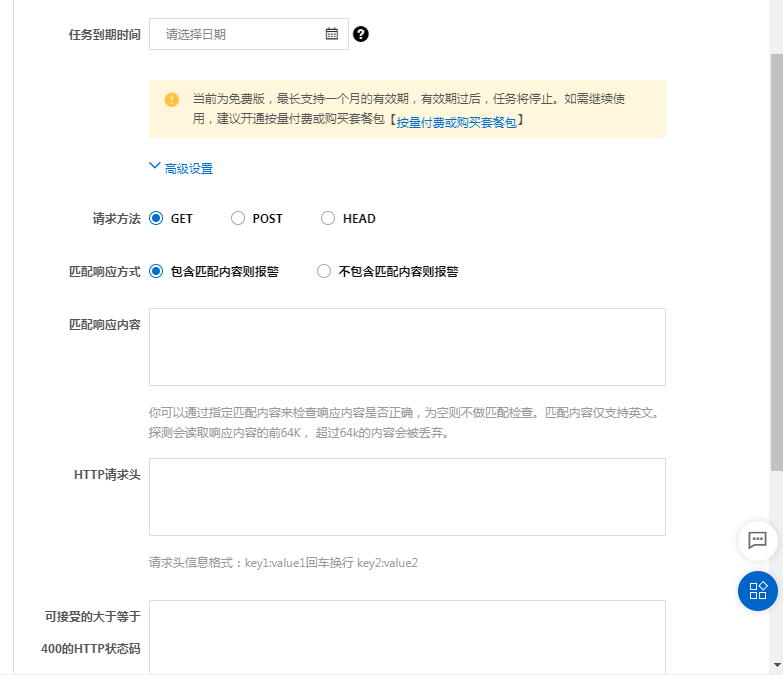Click the scrollbar up arrow
783x699 pixels.
click(x=776, y=7)
